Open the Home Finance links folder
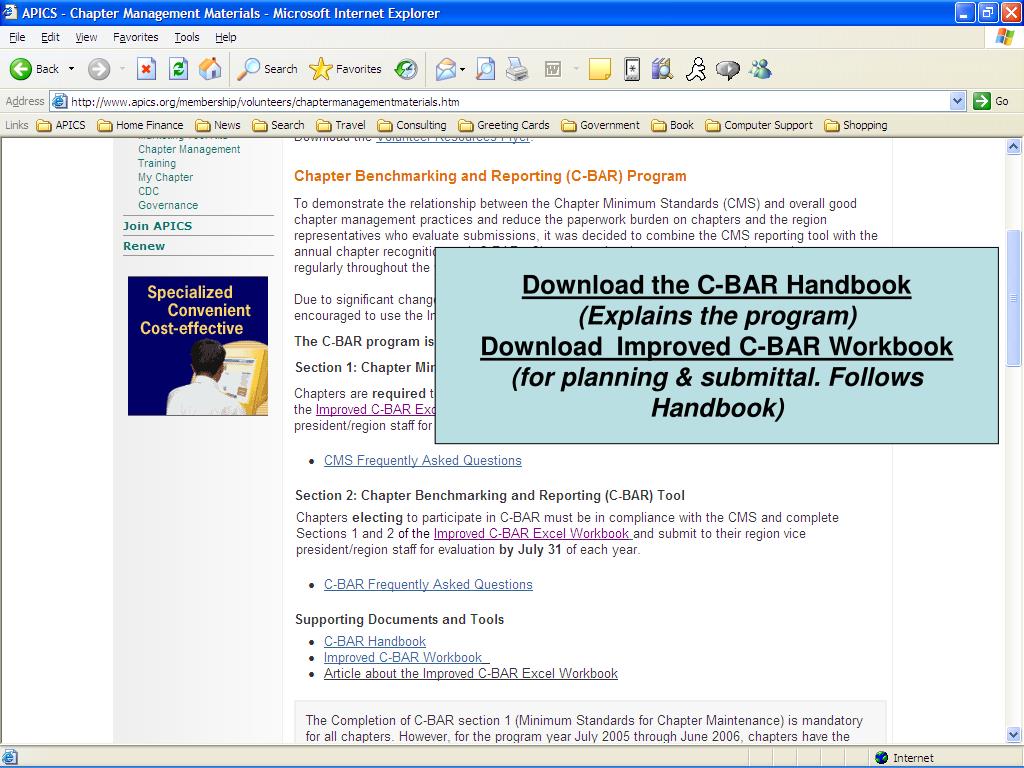Screen dimensions: 1024x768 point(140,125)
